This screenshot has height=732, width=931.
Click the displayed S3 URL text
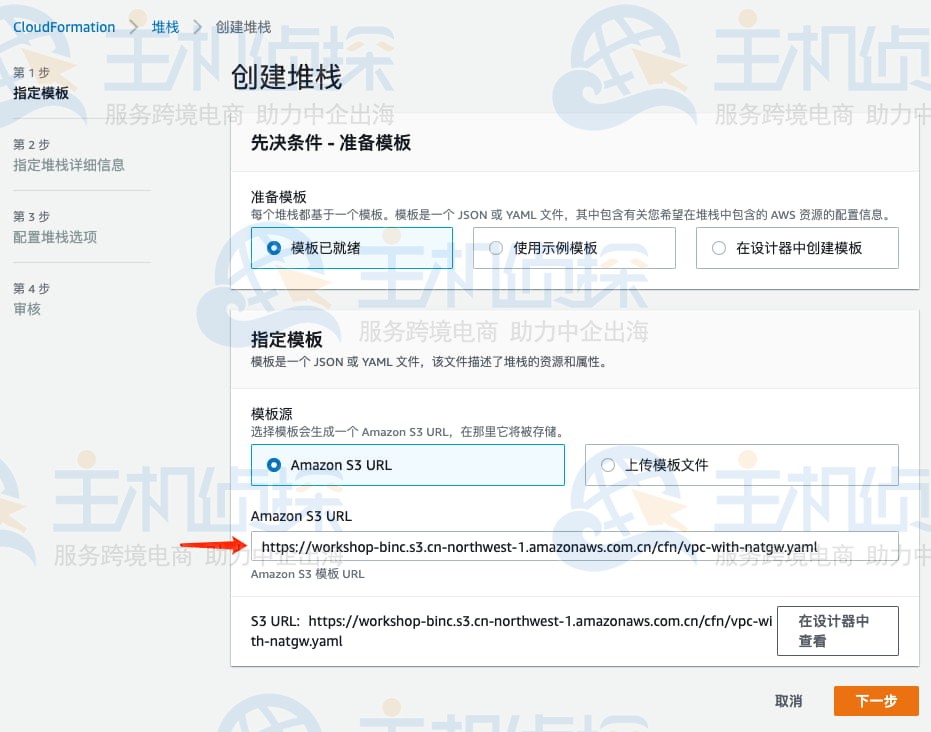pyautogui.click(x=510, y=631)
